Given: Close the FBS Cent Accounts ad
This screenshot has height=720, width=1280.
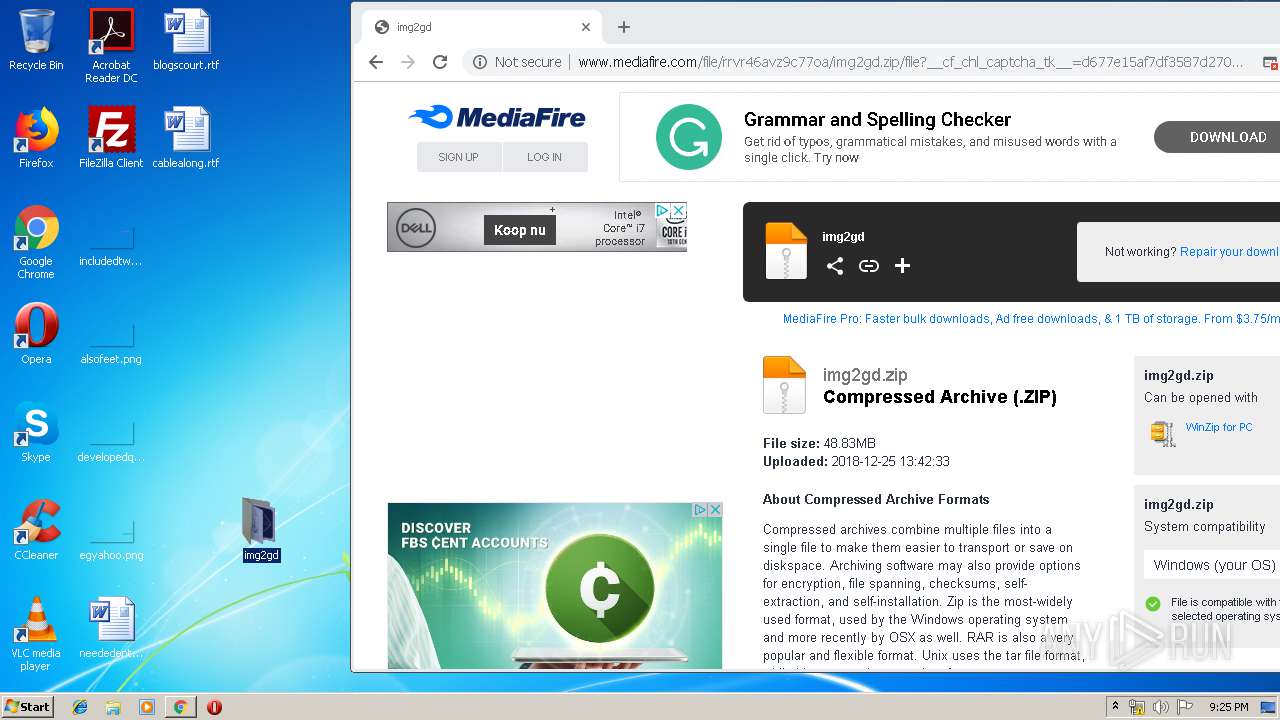Looking at the screenshot, I should [x=714, y=510].
